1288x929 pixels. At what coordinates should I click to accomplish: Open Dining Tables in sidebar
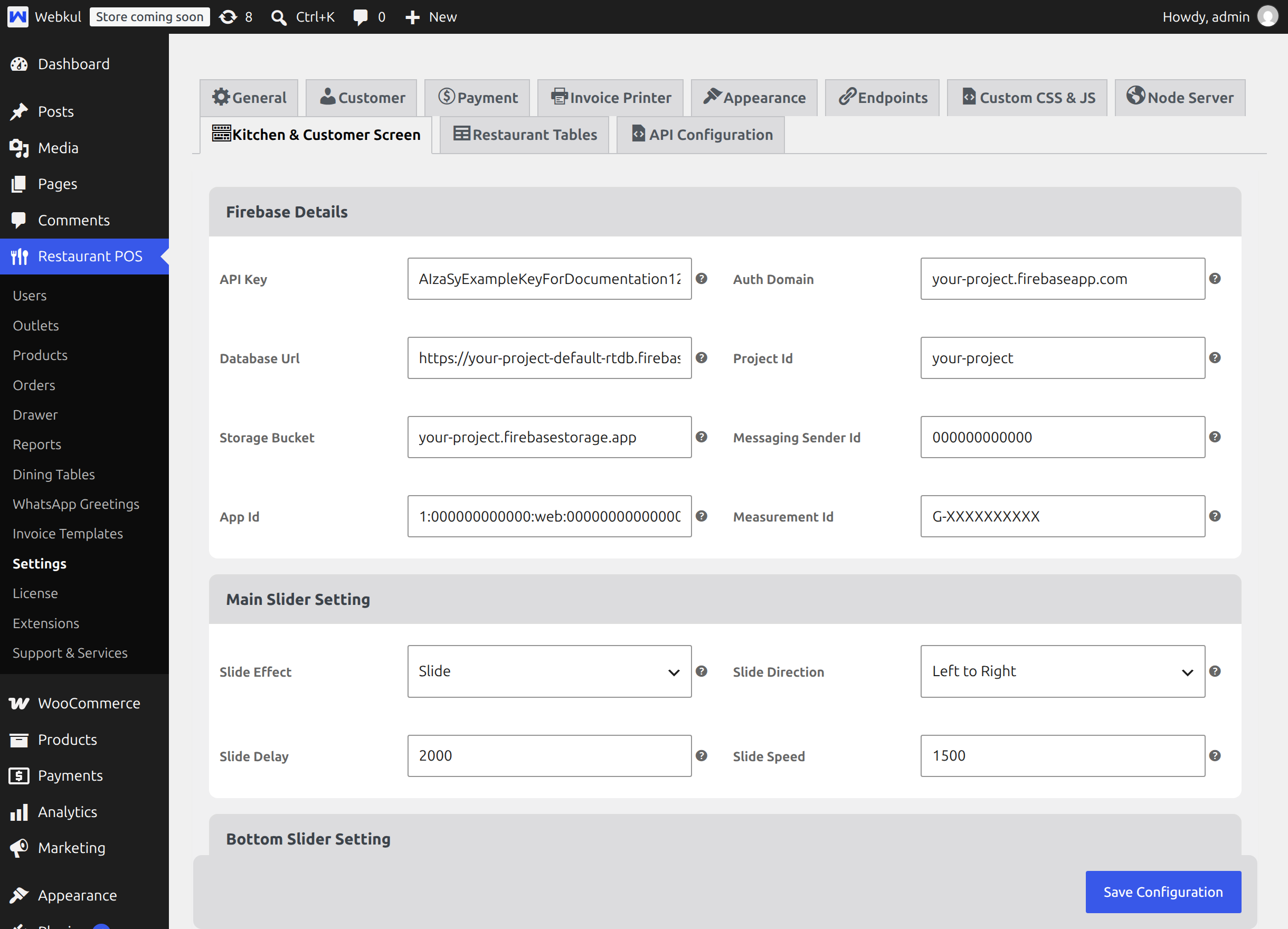(54, 474)
